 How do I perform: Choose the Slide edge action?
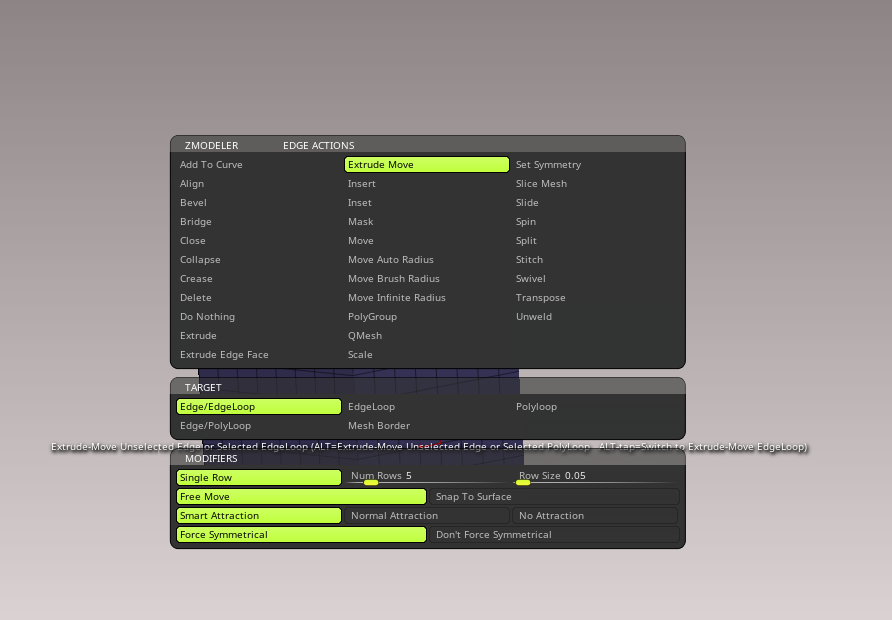coord(527,202)
